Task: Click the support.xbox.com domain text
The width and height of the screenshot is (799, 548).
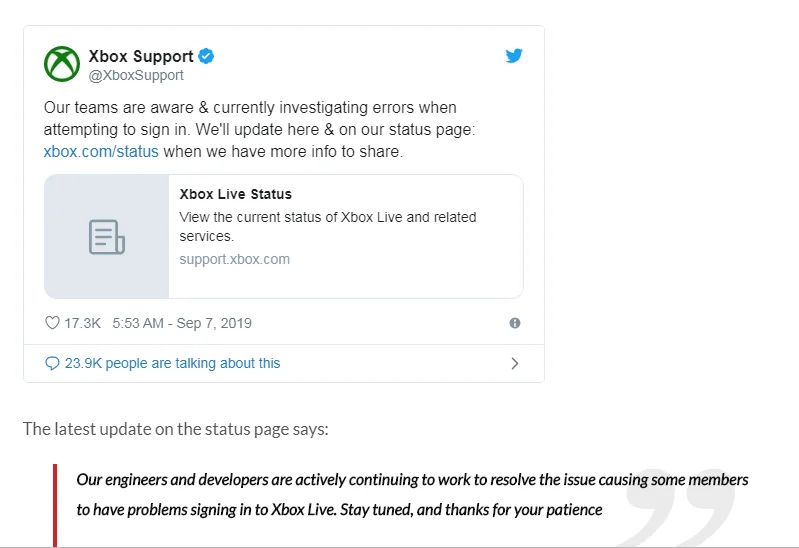Action: tap(234, 259)
